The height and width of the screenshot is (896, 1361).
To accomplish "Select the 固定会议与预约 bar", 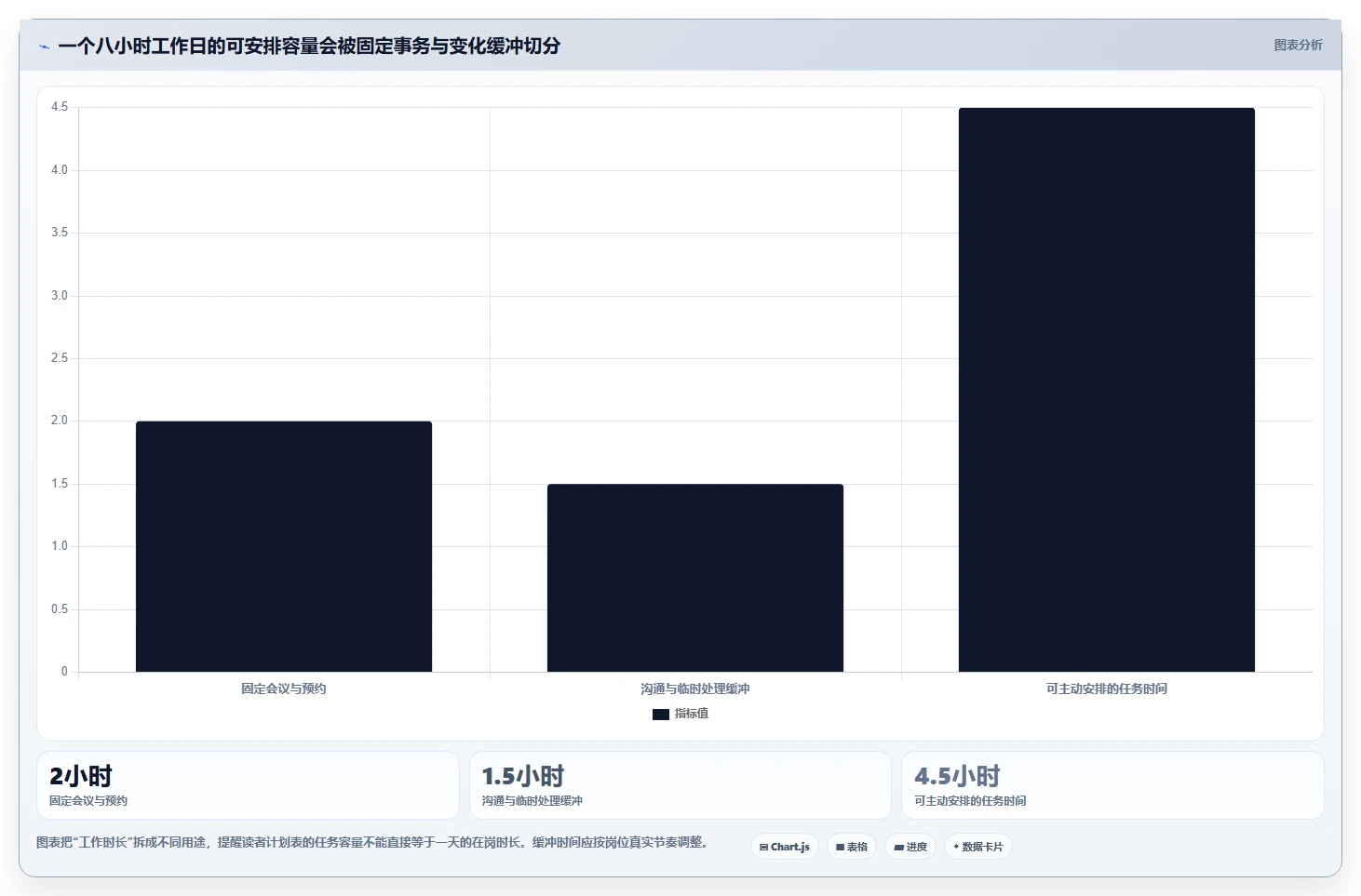I will tap(284, 547).
